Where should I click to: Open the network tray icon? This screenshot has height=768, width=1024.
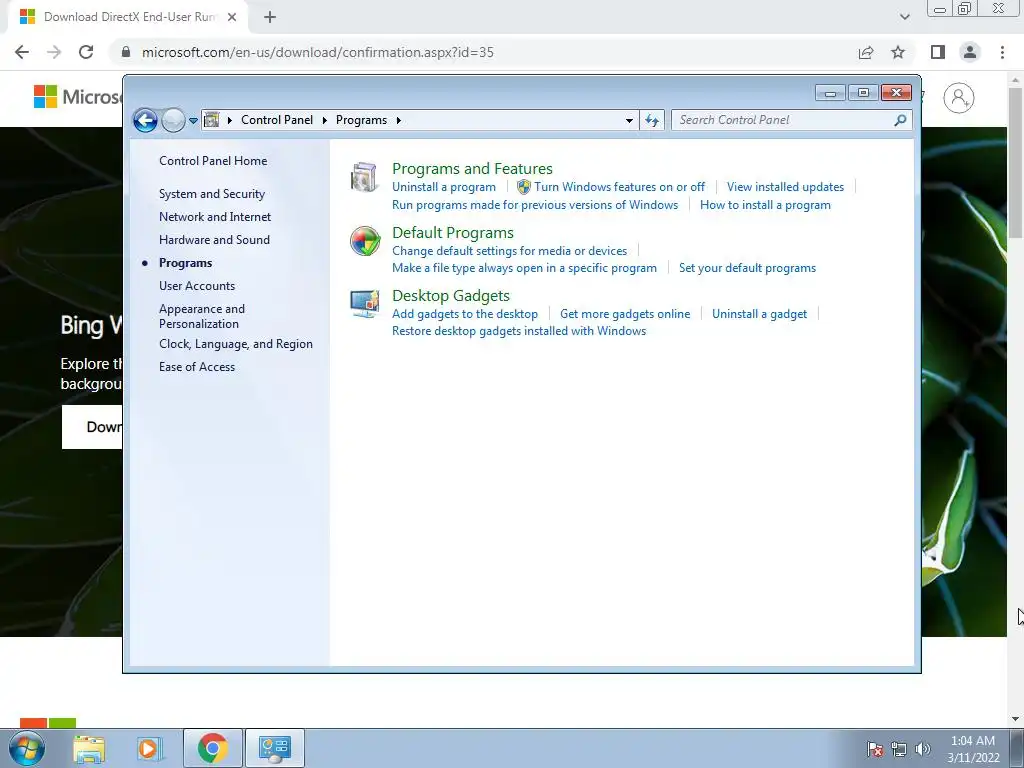point(899,749)
